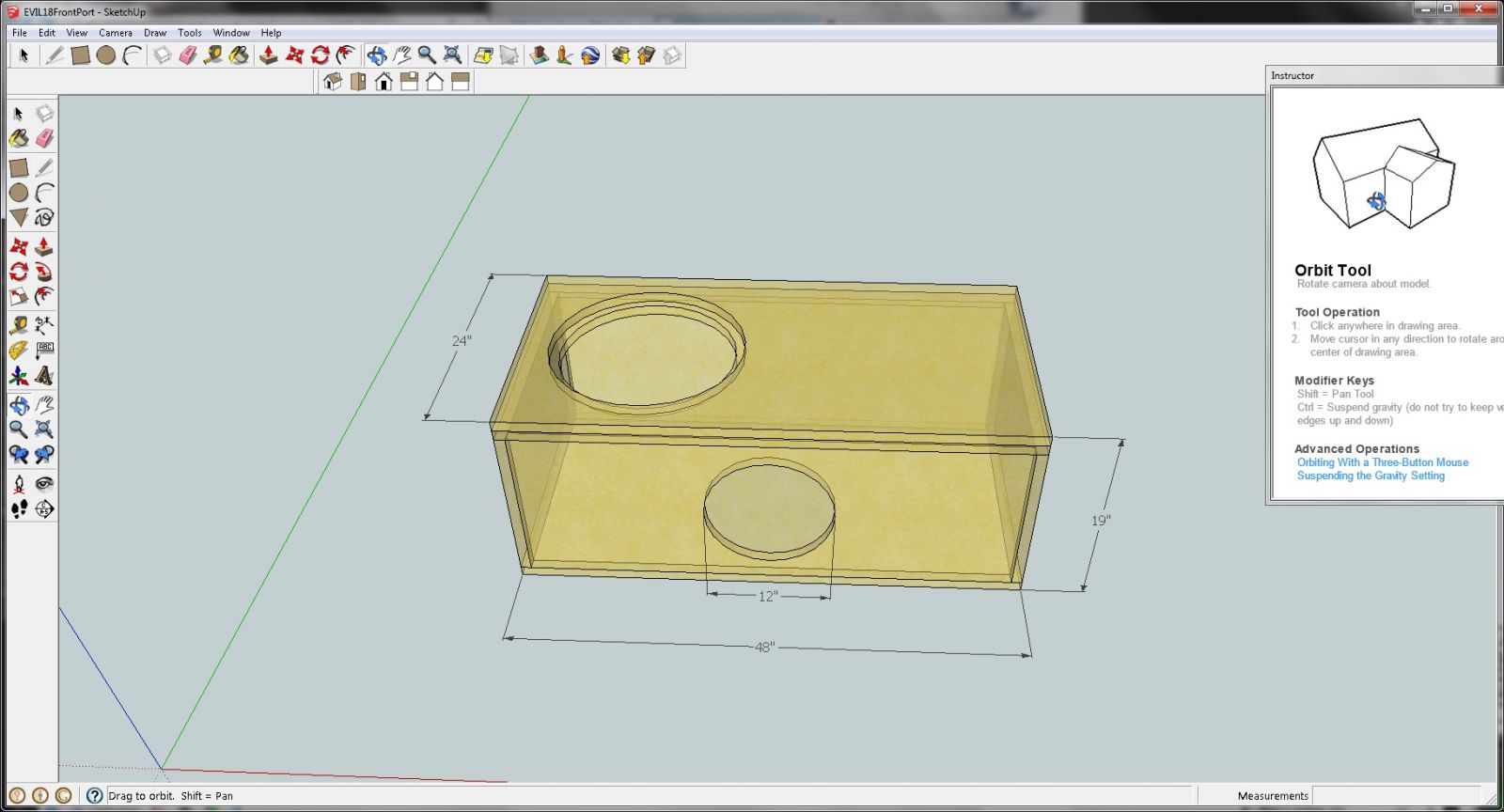Select the Freehand drawing tool
Viewport: 1504px width, 812px height.
tap(44, 218)
